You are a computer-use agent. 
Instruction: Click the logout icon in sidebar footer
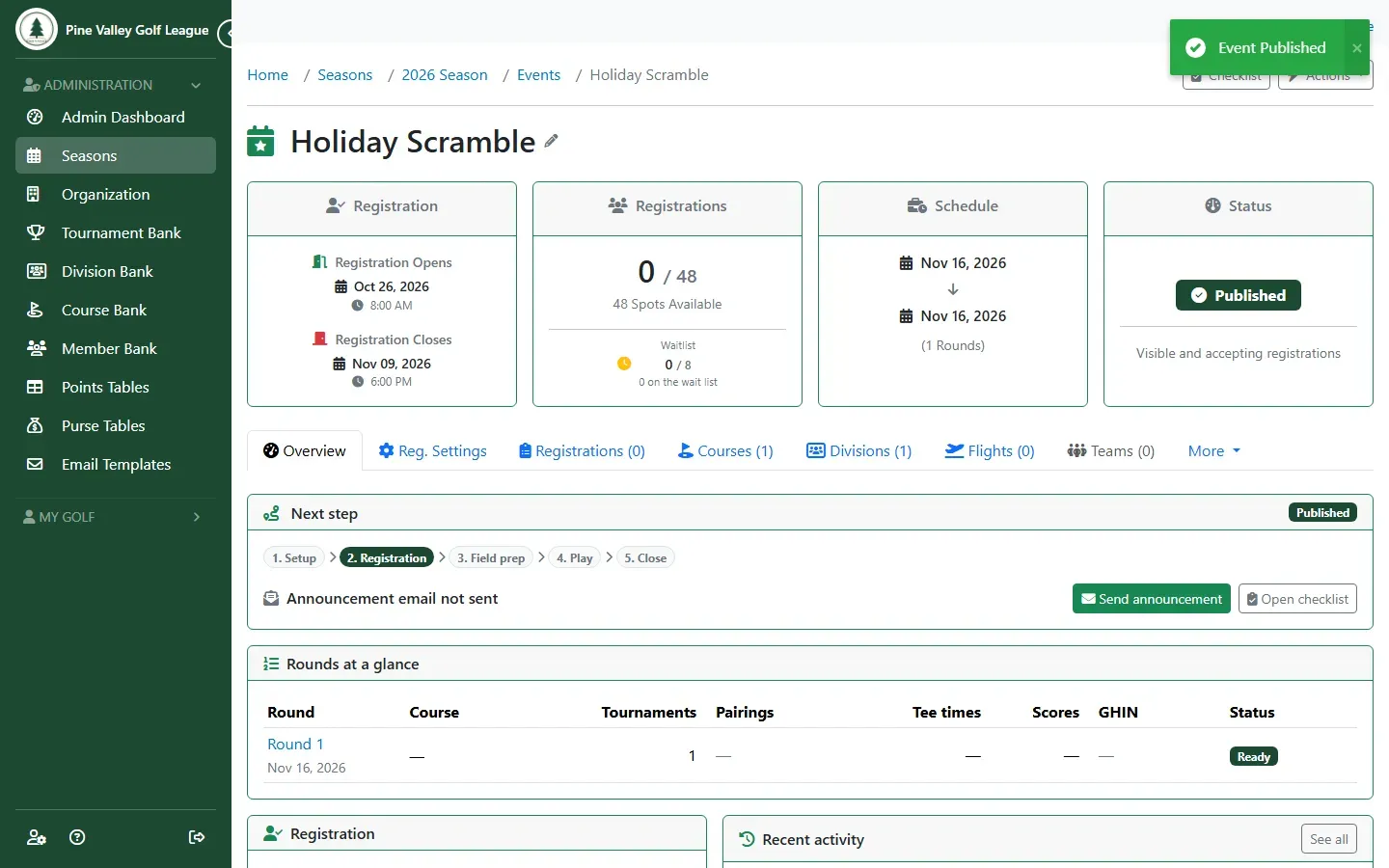tap(197, 837)
